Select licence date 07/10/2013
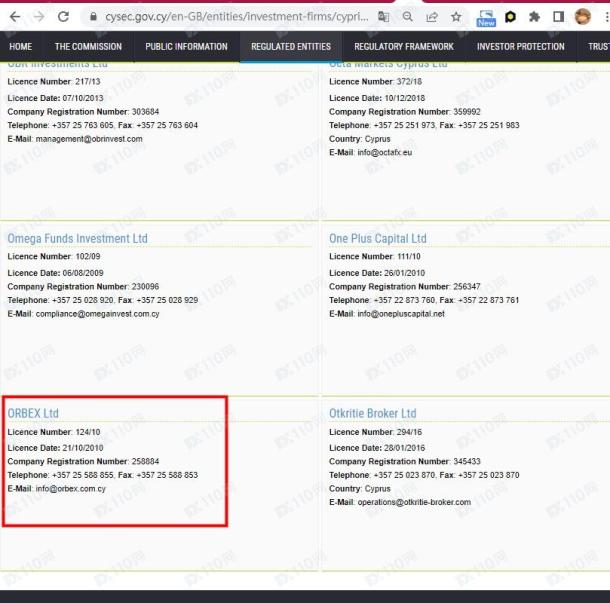Image resolution: width=610 pixels, height=603 pixels. (x=83, y=98)
